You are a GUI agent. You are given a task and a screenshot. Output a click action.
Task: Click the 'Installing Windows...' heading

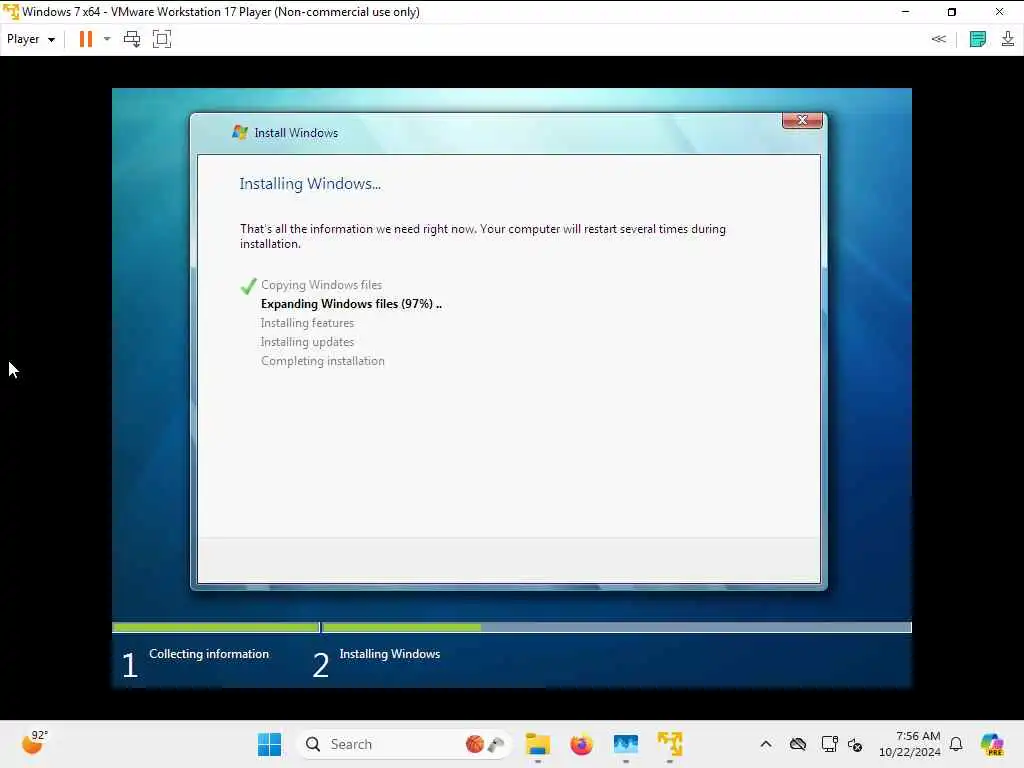[x=310, y=184]
